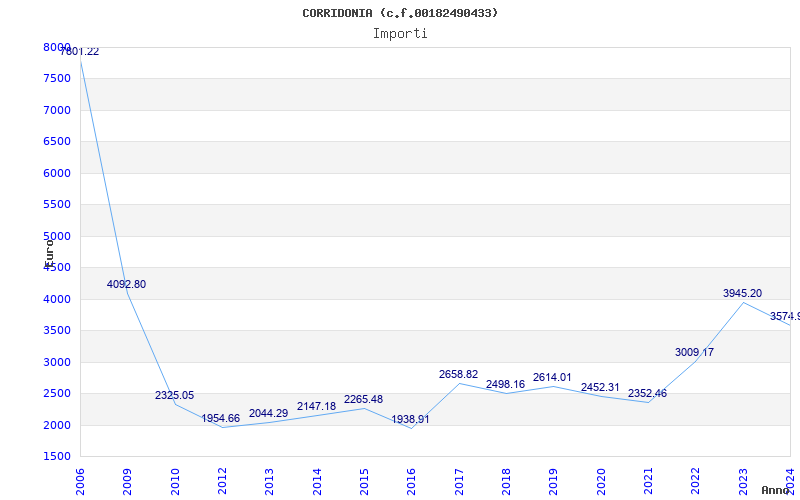Viewport: 800px width, 500px height.
Task: Click the x-axis year 2010
Action: click(x=174, y=482)
